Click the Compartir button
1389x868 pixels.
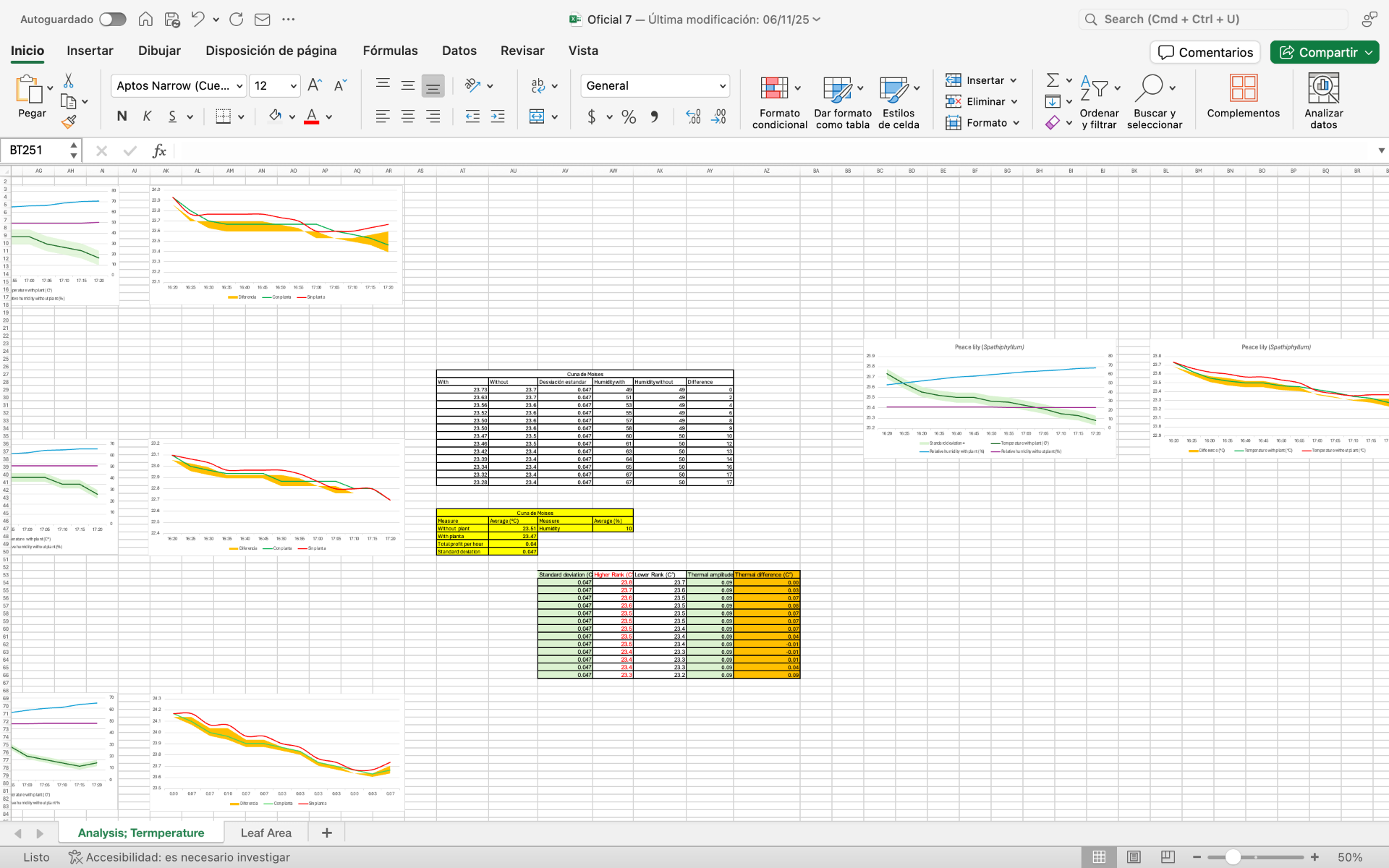coord(1317,52)
